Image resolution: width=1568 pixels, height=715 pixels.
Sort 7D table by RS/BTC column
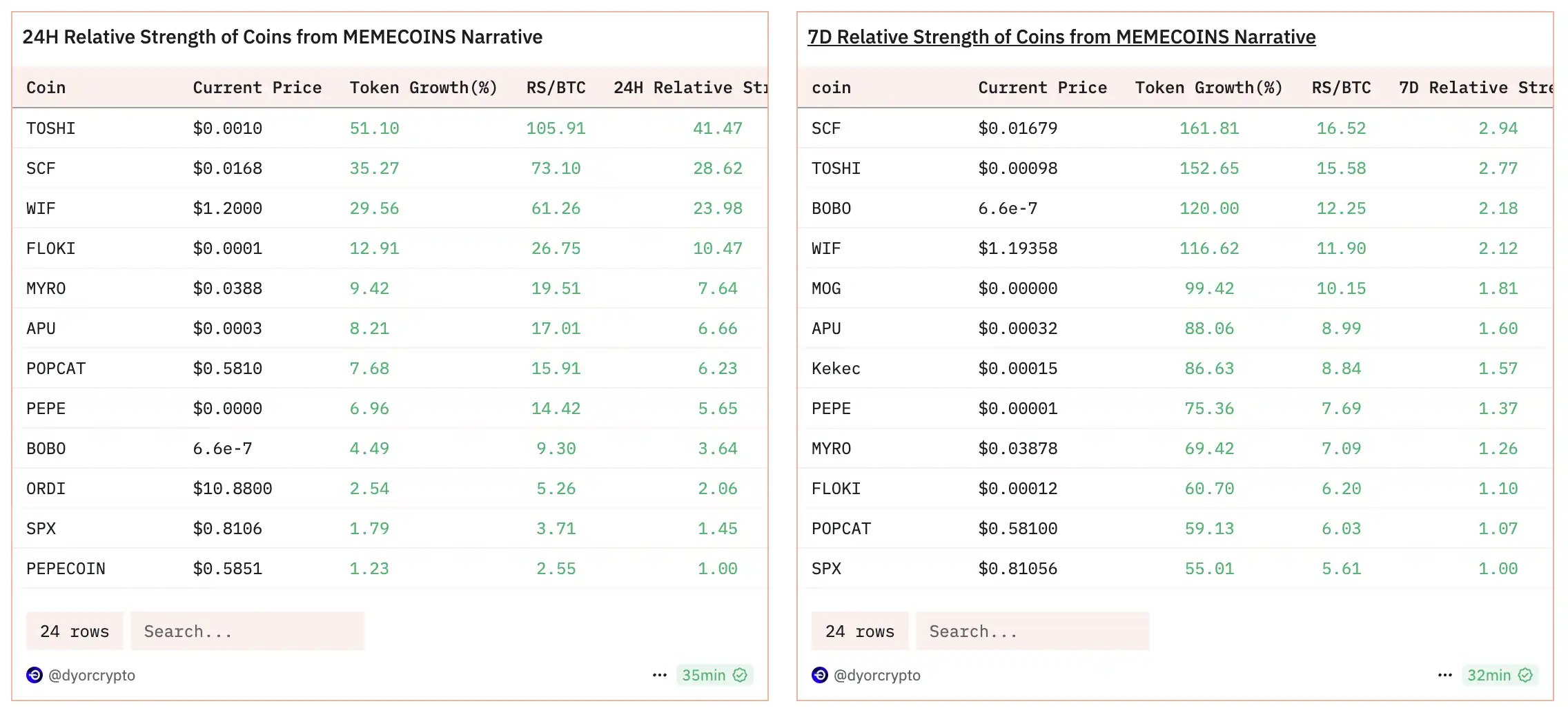click(x=1341, y=88)
